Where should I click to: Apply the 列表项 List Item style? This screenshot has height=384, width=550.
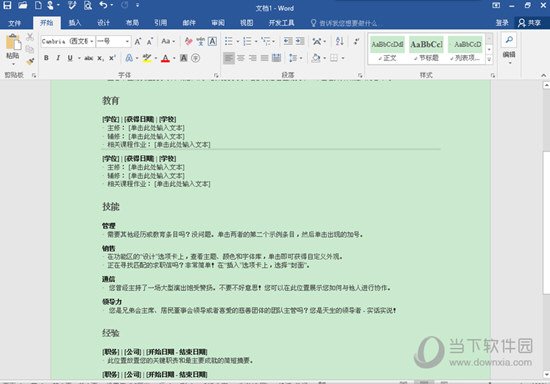465,49
